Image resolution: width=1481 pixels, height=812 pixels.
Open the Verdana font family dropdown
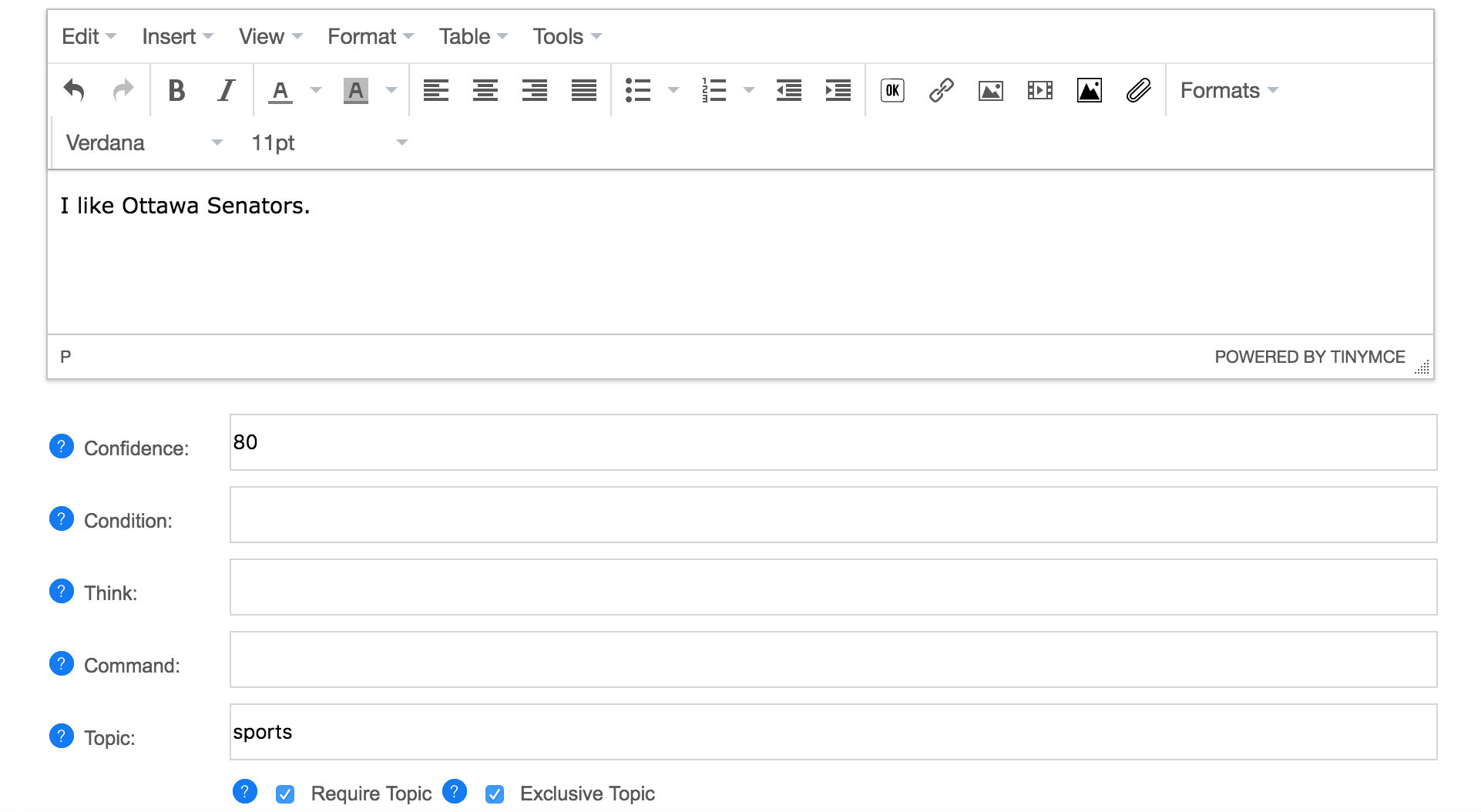143,143
